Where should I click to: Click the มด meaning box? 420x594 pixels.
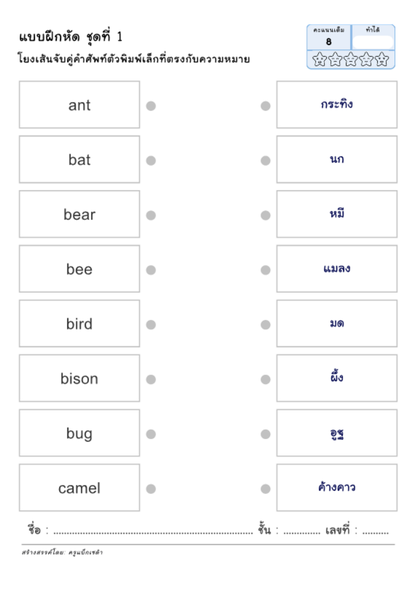point(337,324)
